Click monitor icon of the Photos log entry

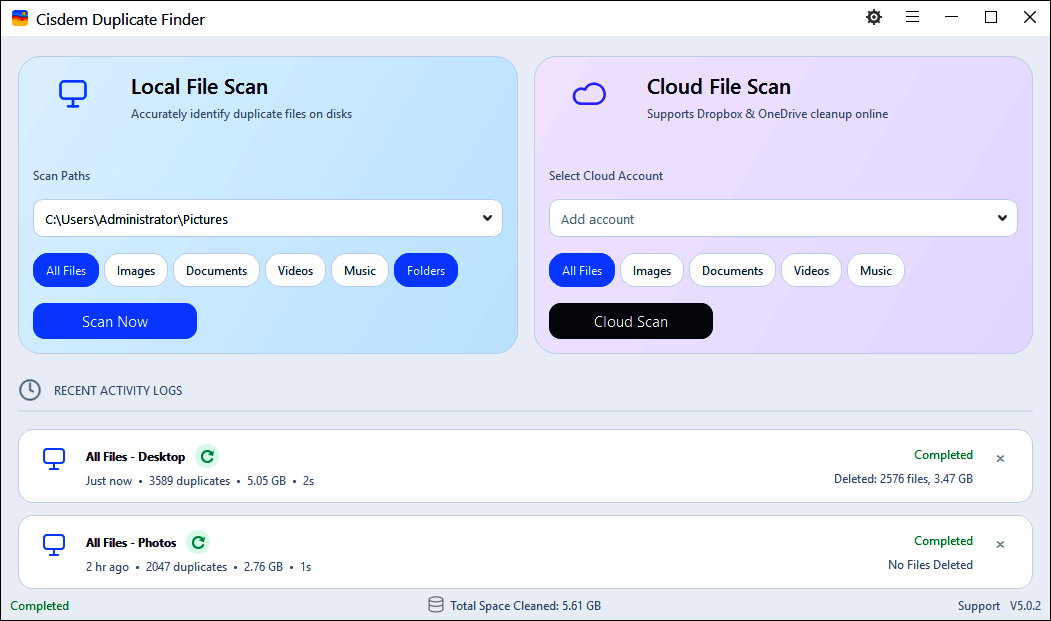coord(54,545)
